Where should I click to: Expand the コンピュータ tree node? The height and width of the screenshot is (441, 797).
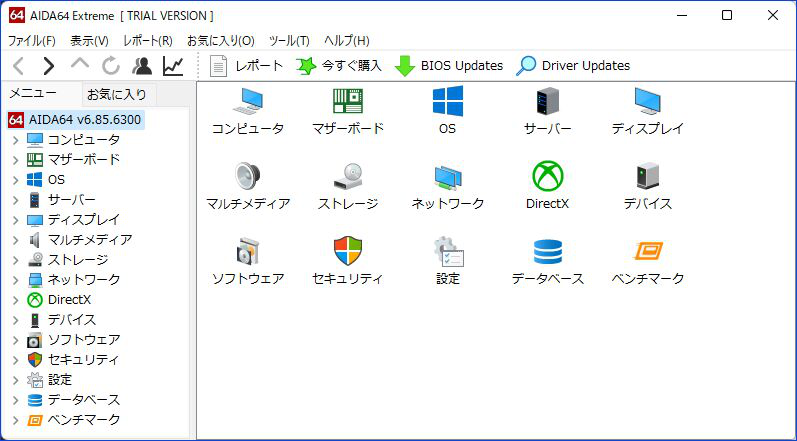(16, 140)
